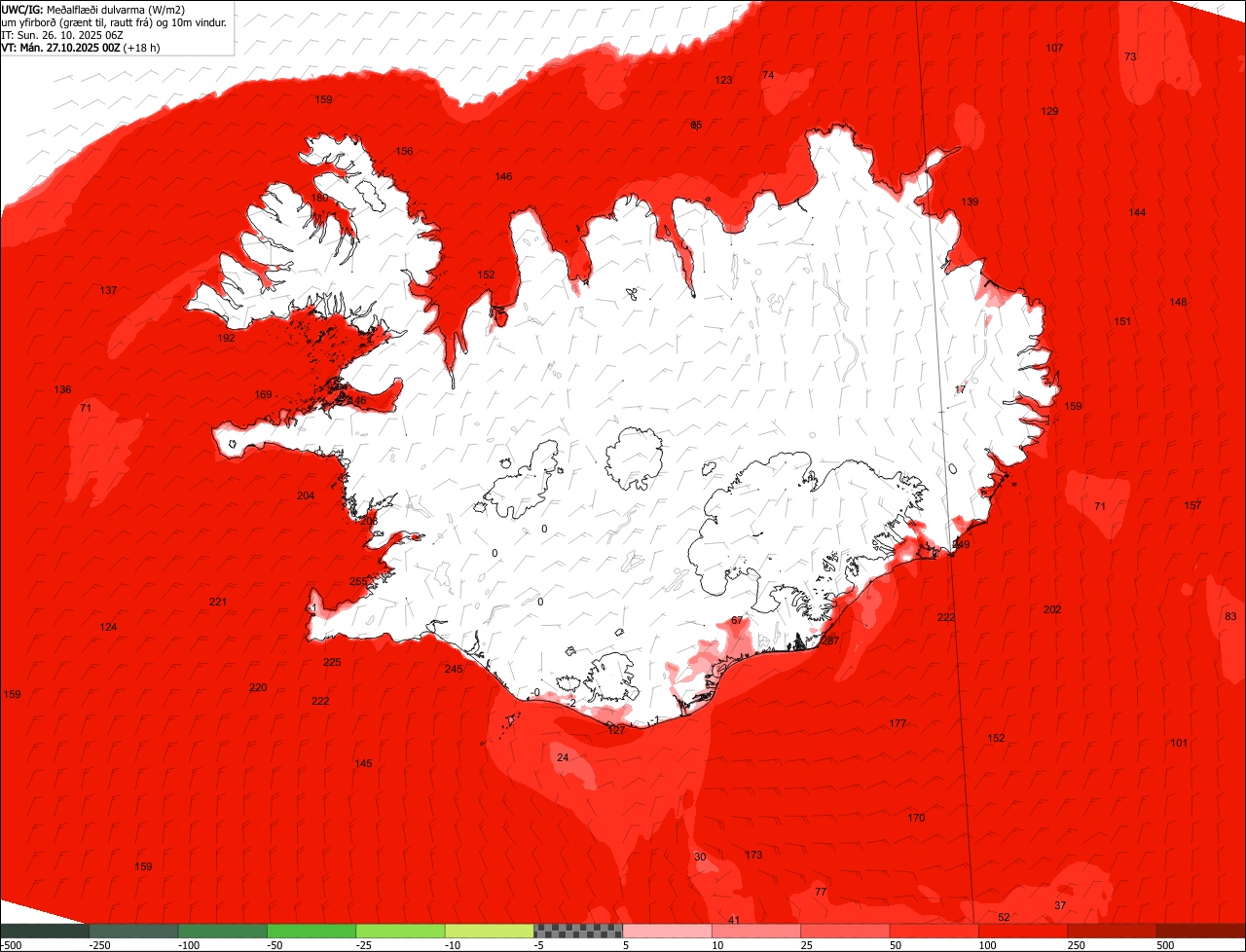1246x952 pixels.
Task: Click the flux value 255 near Reykjavik
Action: (358, 581)
